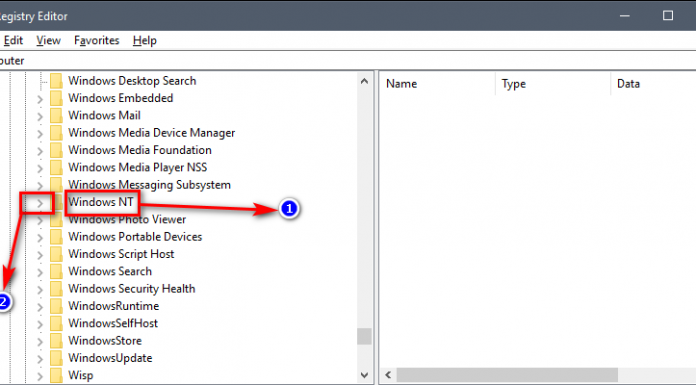Click the Windows Media Device Manager folder icon
This screenshot has height=385, width=696.
56,133
